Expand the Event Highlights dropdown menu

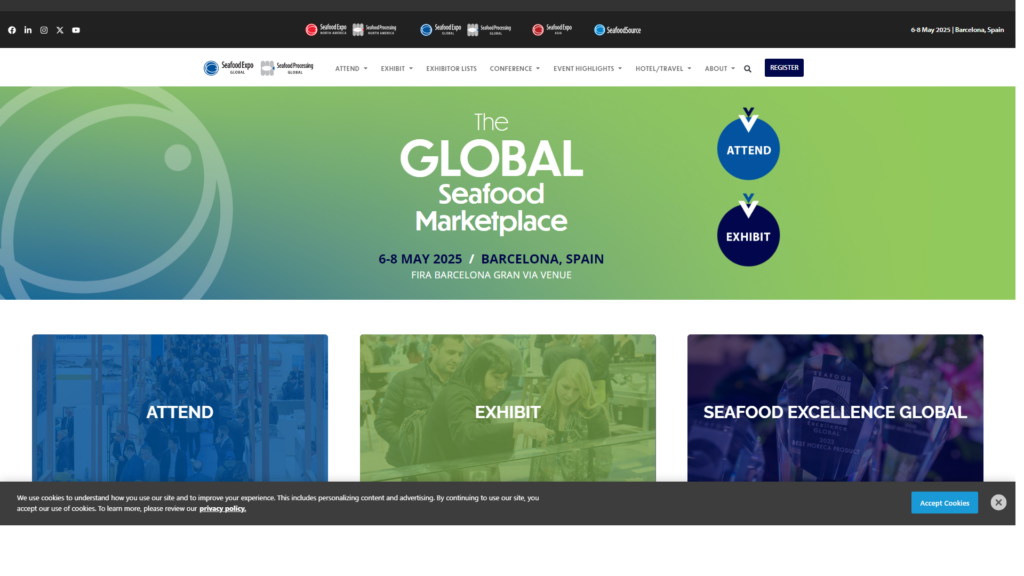(x=588, y=69)
